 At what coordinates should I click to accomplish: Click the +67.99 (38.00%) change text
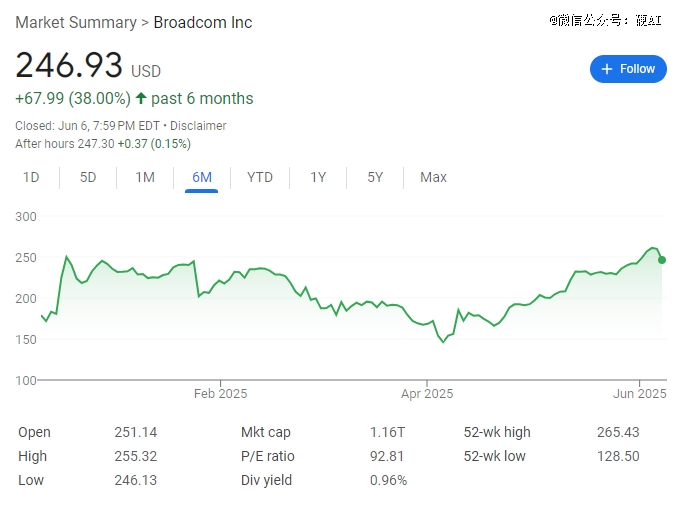73,98
